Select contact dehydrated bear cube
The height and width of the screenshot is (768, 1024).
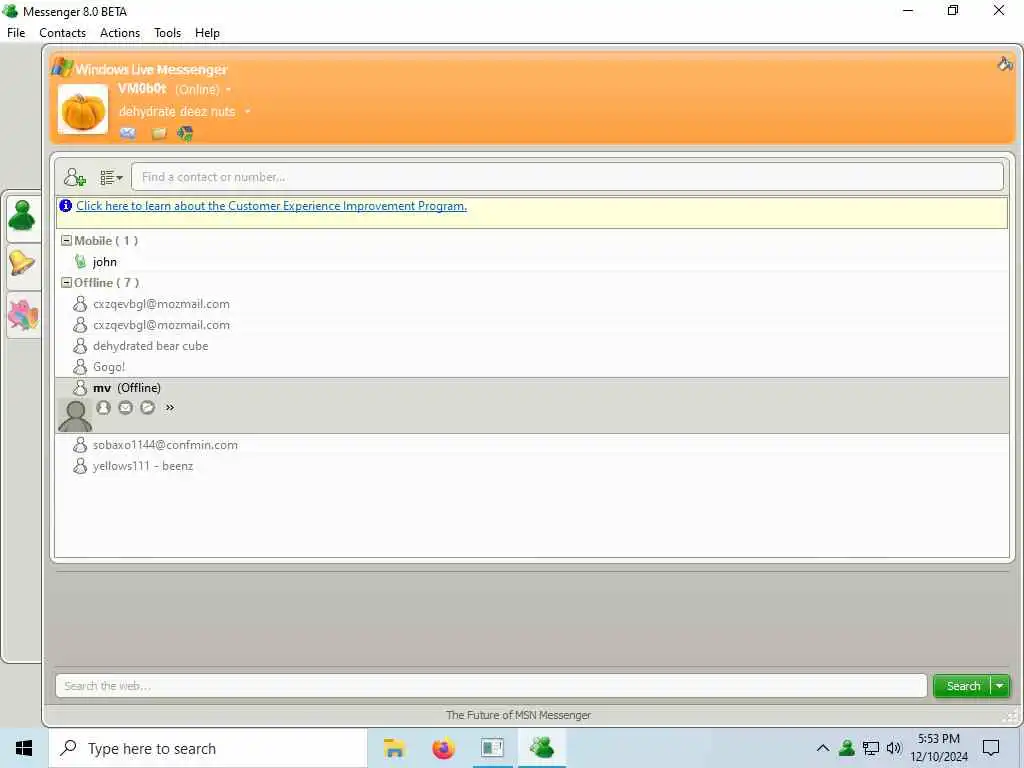(150, 345)
